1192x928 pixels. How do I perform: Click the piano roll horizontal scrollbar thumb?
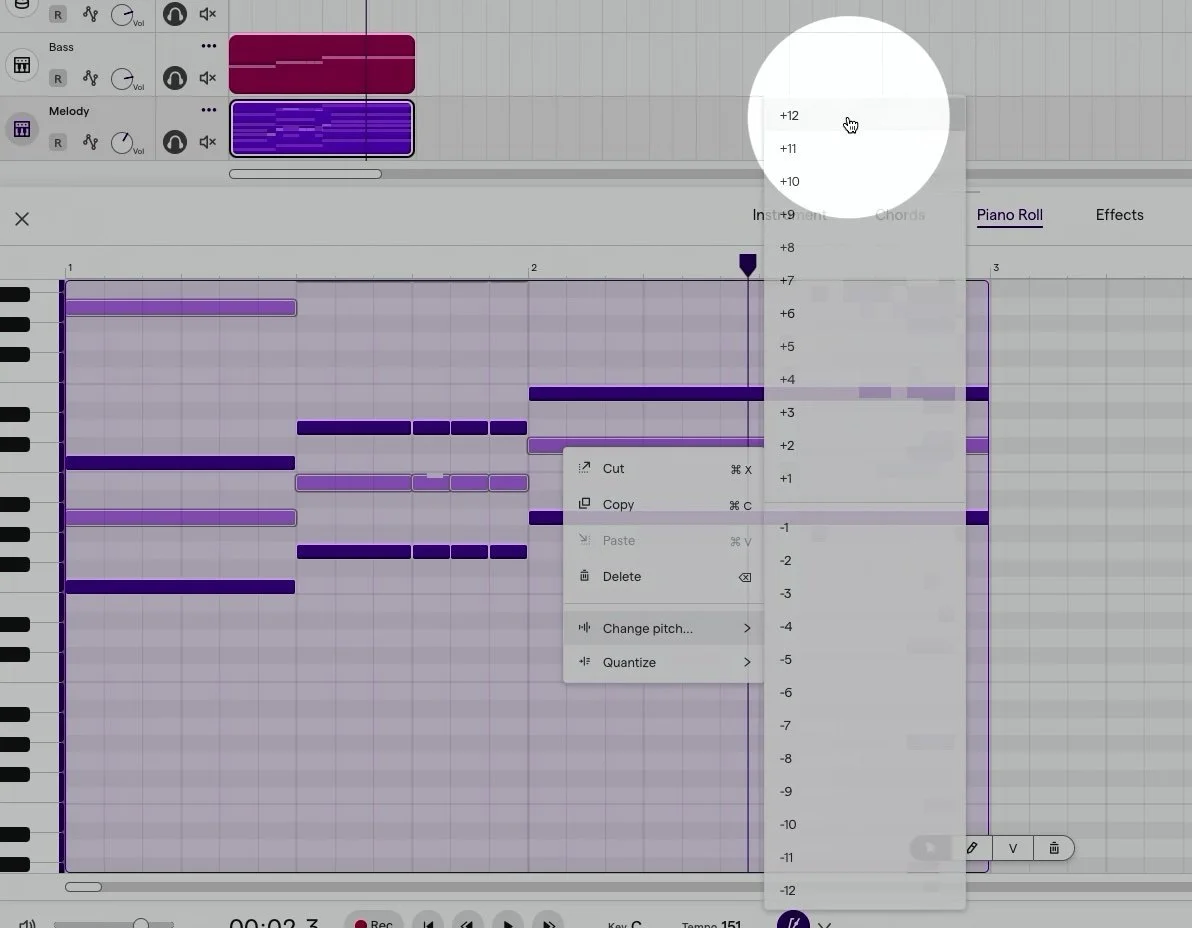point(83,887)
